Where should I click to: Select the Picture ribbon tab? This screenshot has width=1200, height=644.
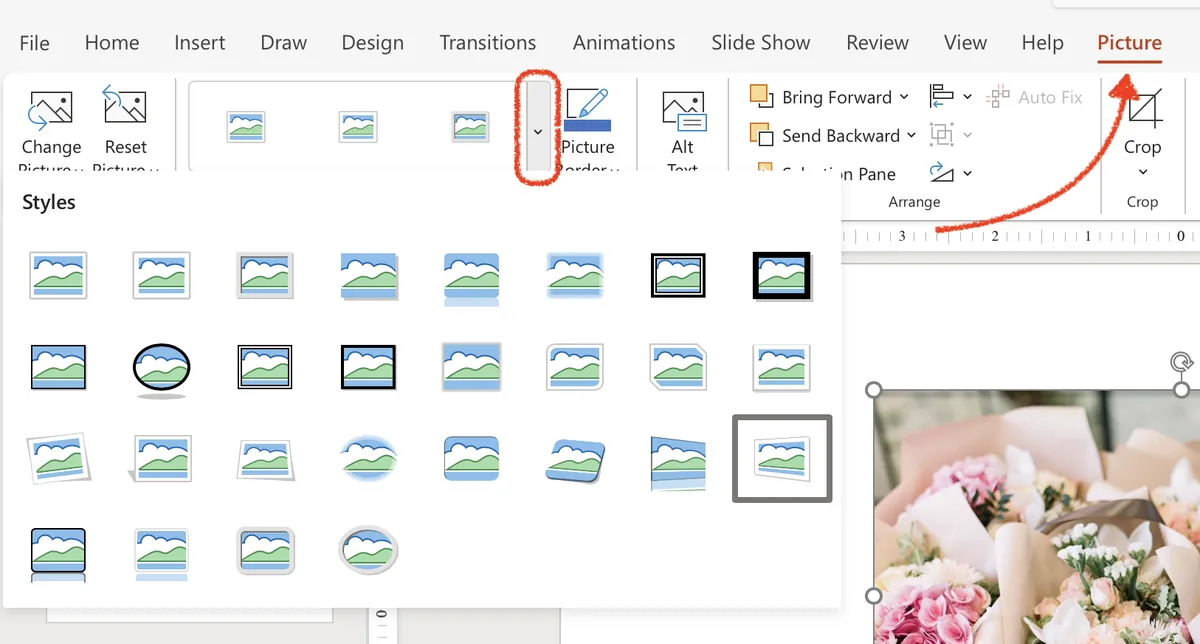pos(1130,43)
